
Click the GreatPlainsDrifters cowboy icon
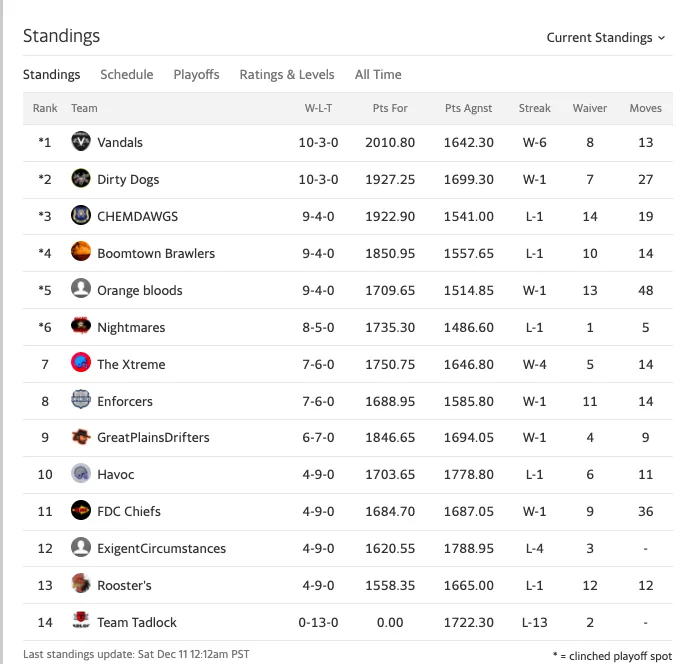click(x=81, y=436)
